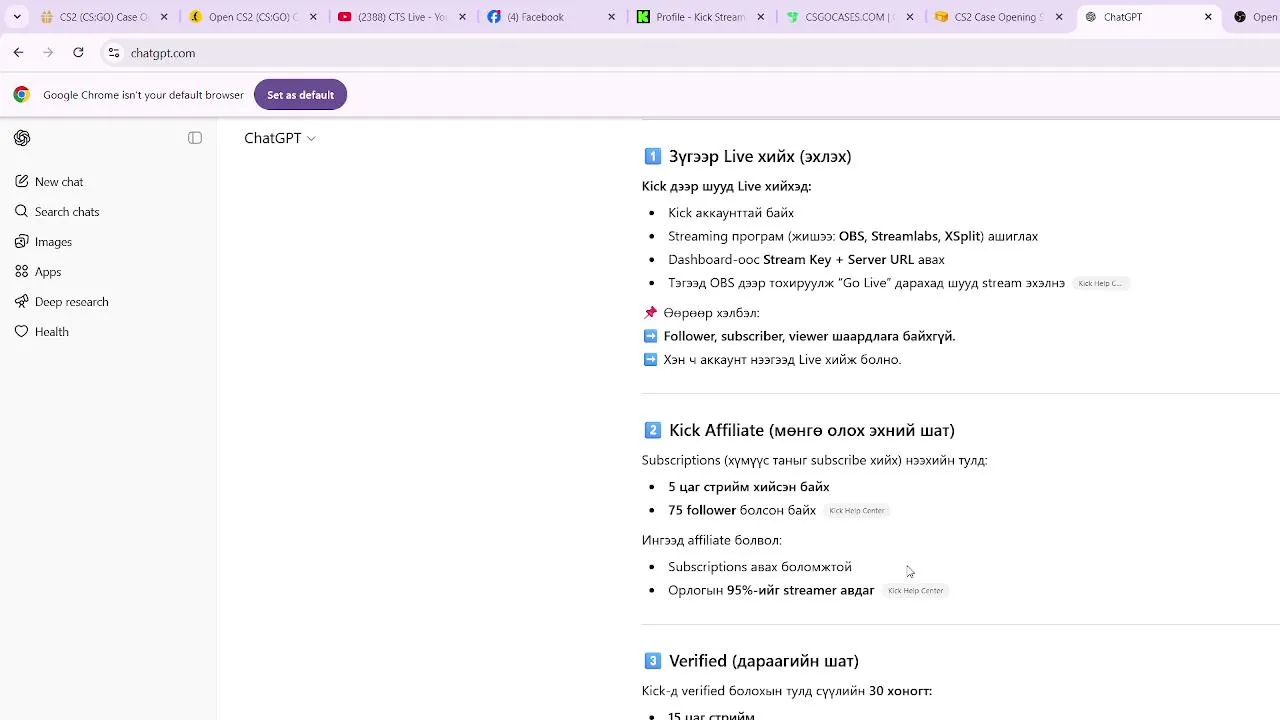Close the CS2 (CS:GO) Case tab
Image resolution: width=1280 pixels, height=720 pixels.
pyautogui.click(x=164, y=17)
